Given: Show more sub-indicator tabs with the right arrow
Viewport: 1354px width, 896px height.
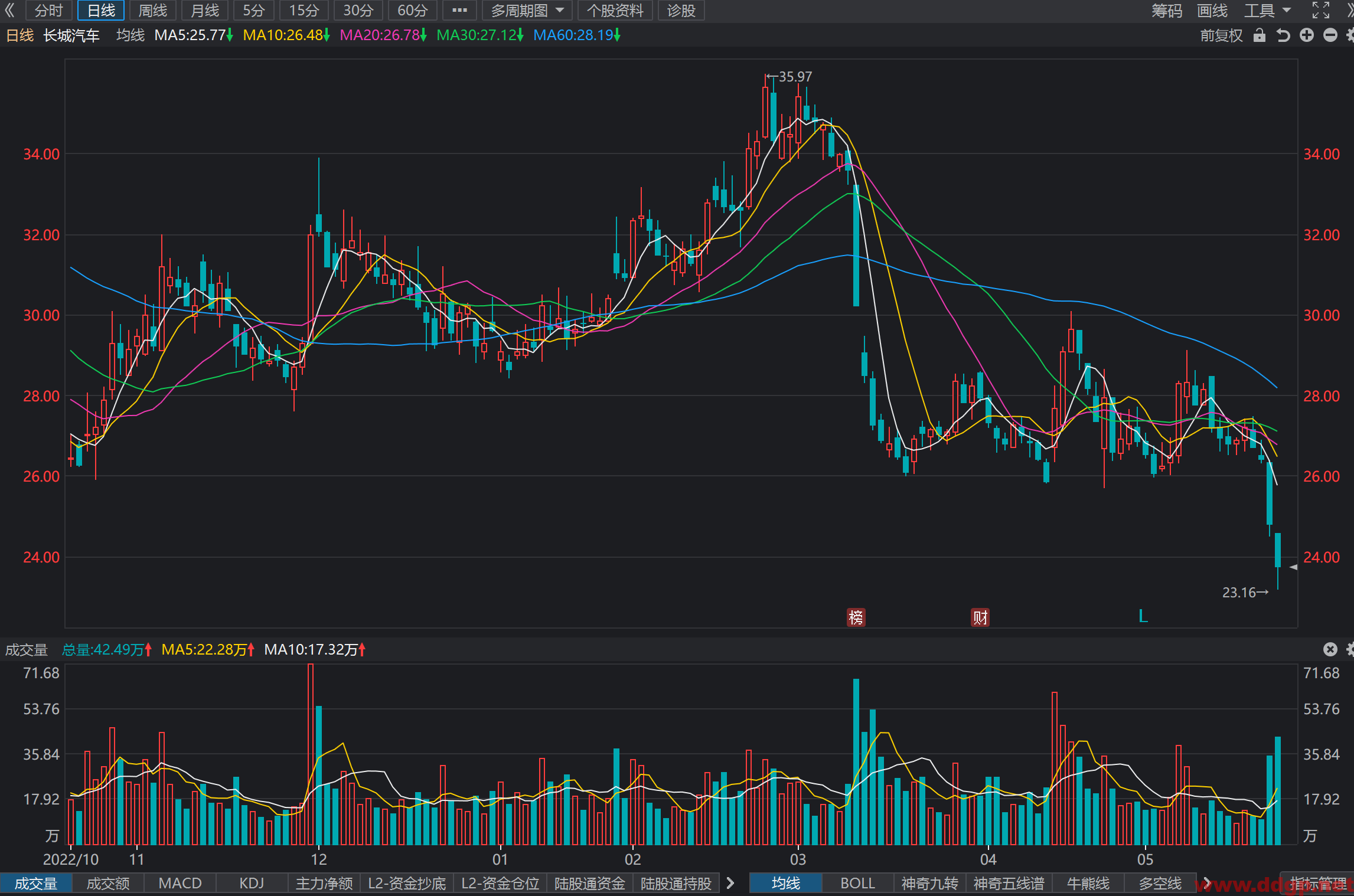Looking at the screenshot, I should click(730, 883).
